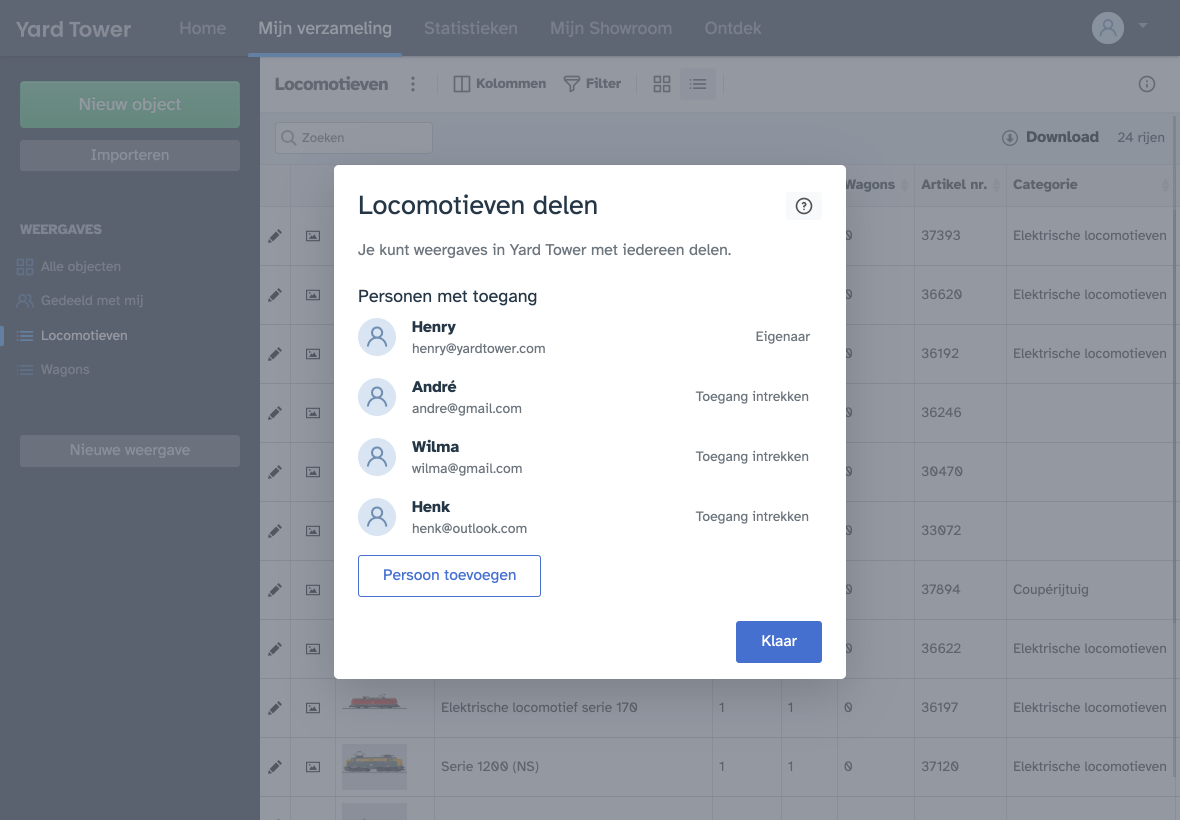Select the list view icon
The height and width of the screenshot is (820, 1180).
[x=698, y=84]
